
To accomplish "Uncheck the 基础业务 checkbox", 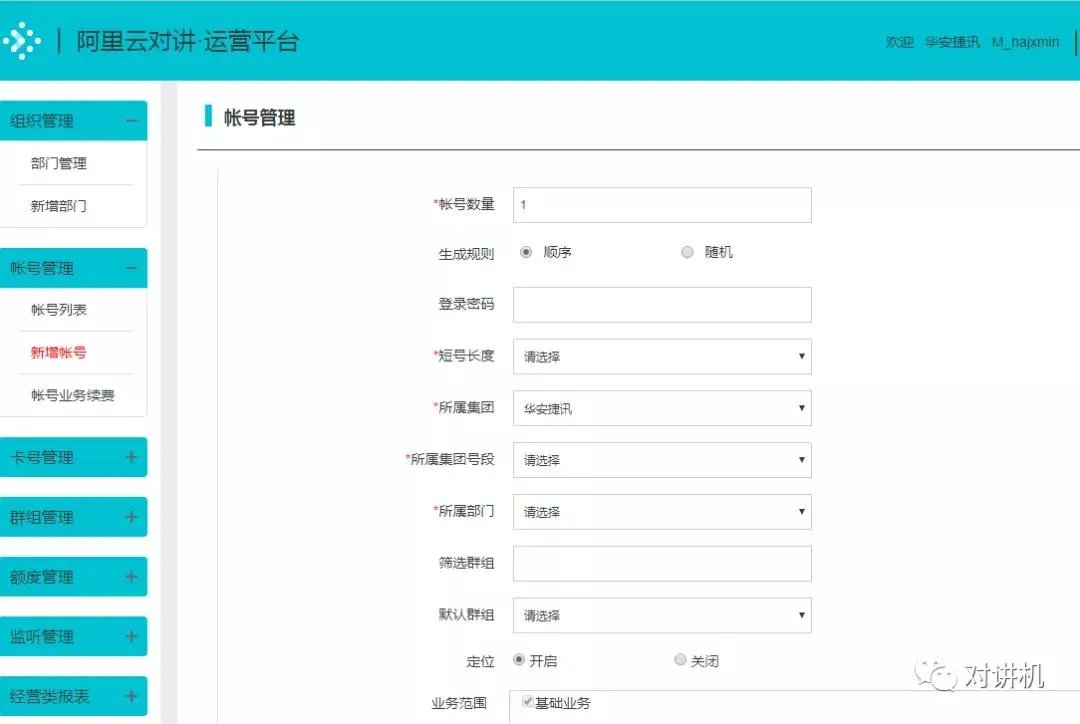I will pos(527,702).
